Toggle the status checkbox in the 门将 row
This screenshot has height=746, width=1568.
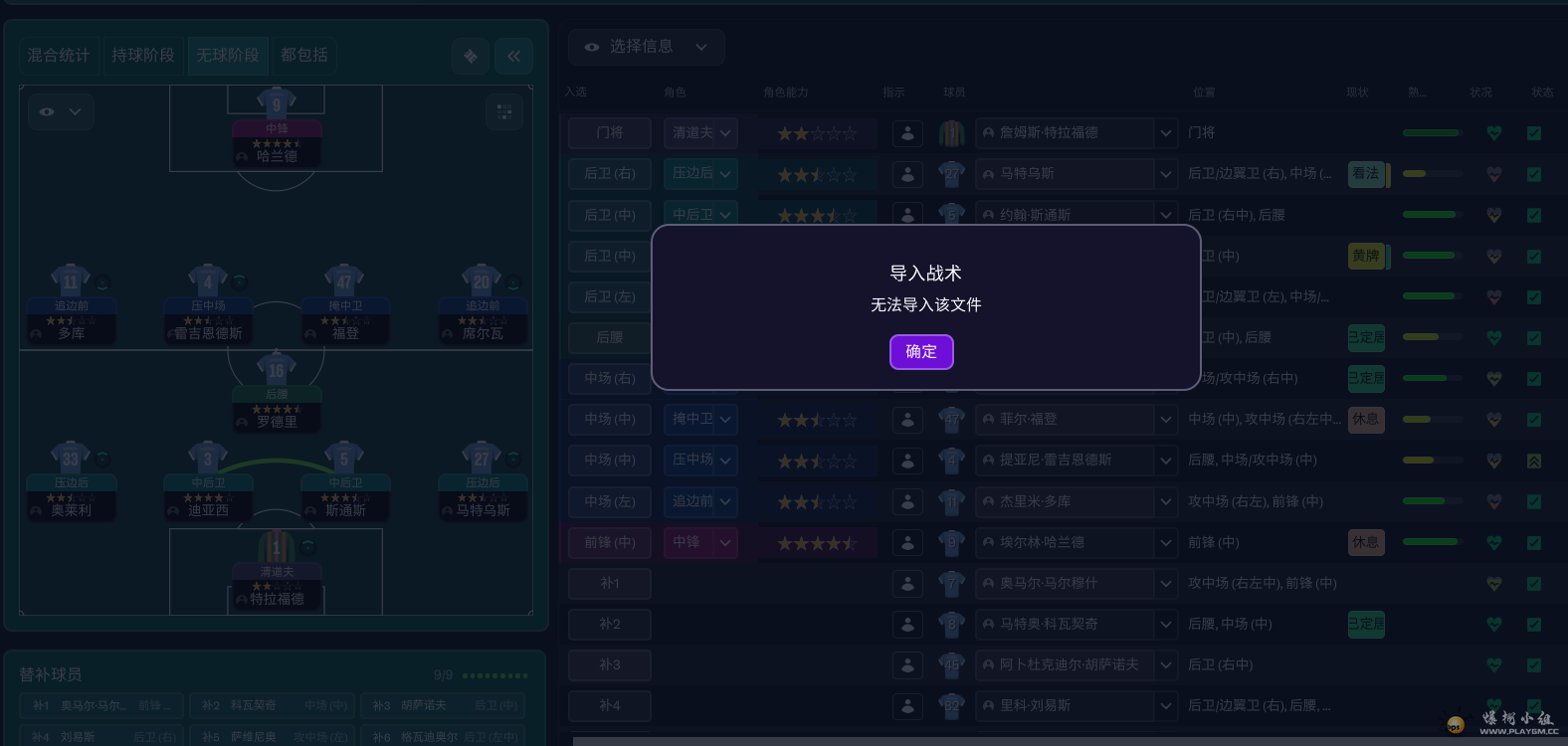pos(1534,133)
